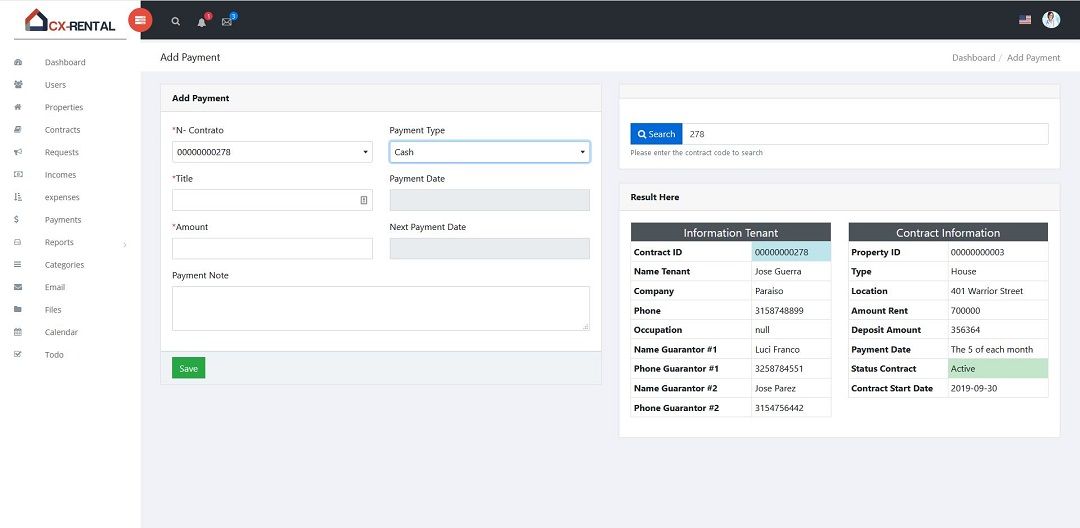1080x528 pixels.
Task: Open the notifications bell icon
Action: 202,21
